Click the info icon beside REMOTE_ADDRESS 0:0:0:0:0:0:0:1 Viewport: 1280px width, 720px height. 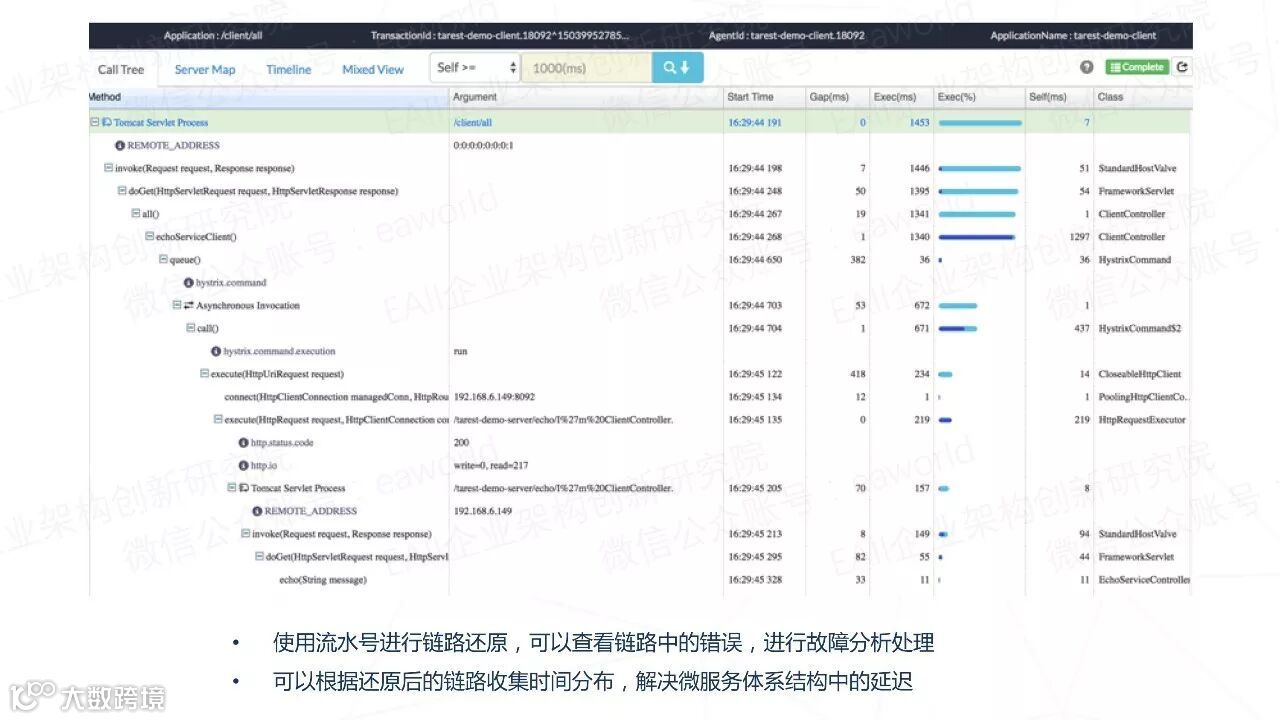pos(120,145)
